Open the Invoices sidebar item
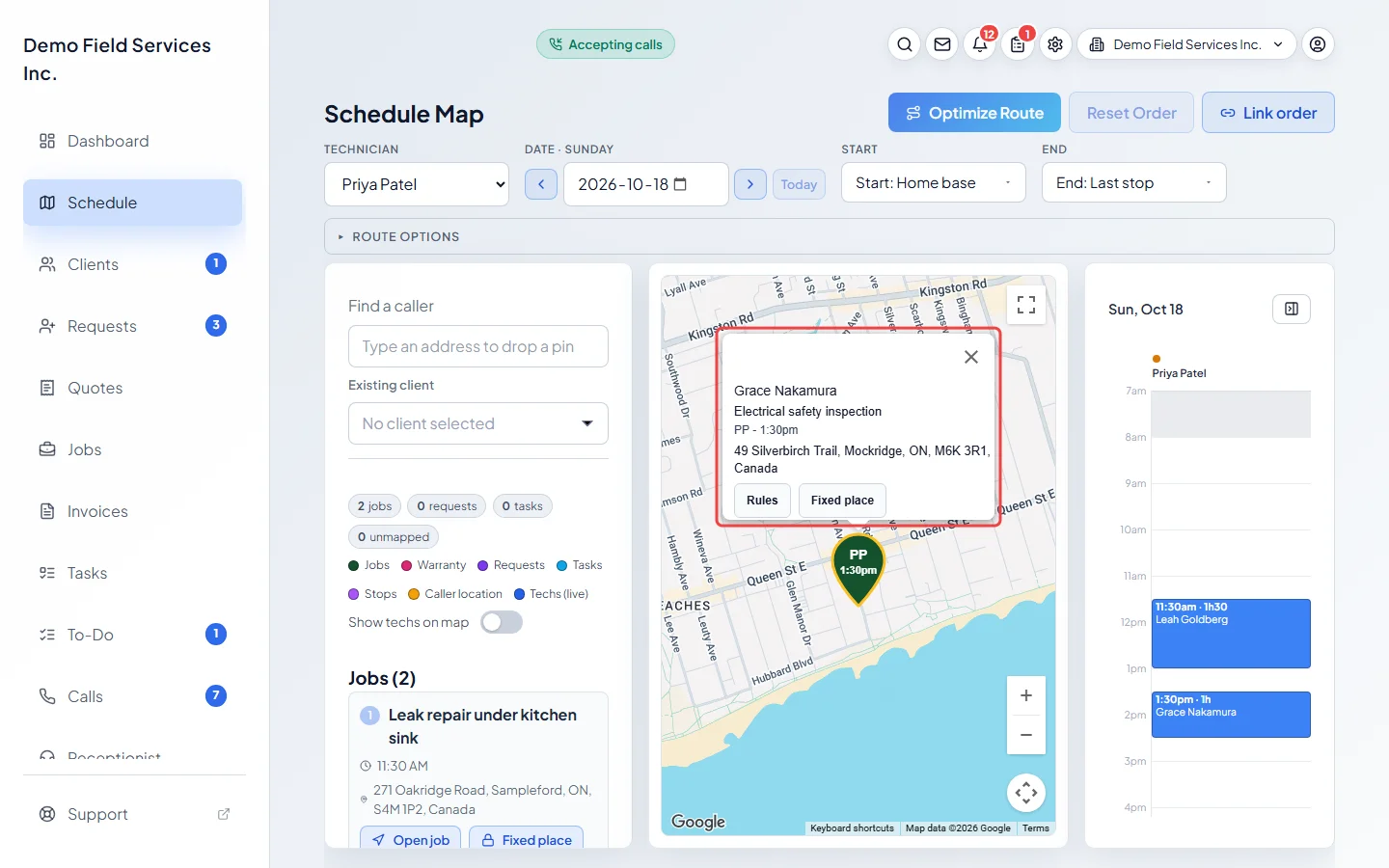The height and width of the screenshot is (868, 1389). click(133, 511)
